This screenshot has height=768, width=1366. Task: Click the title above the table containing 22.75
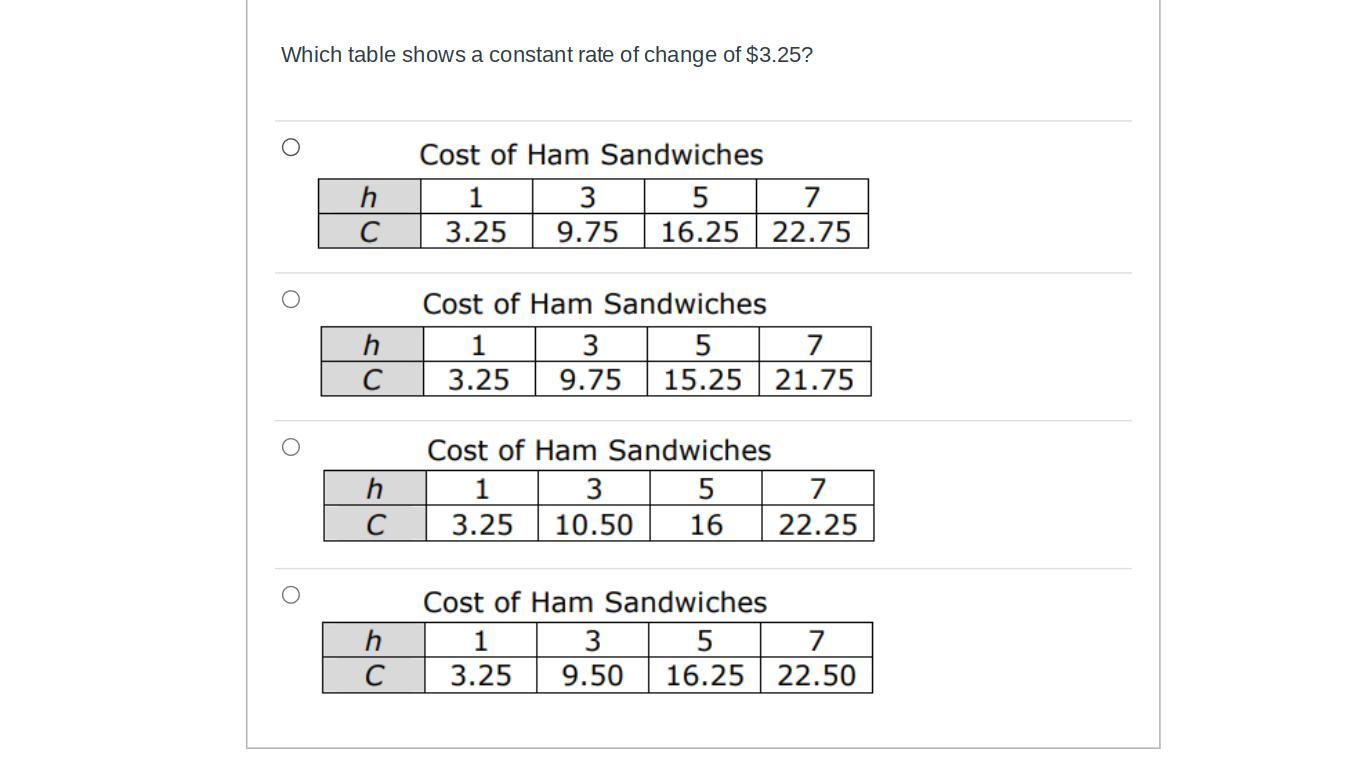pyautogui.click(x=591, y=155)
